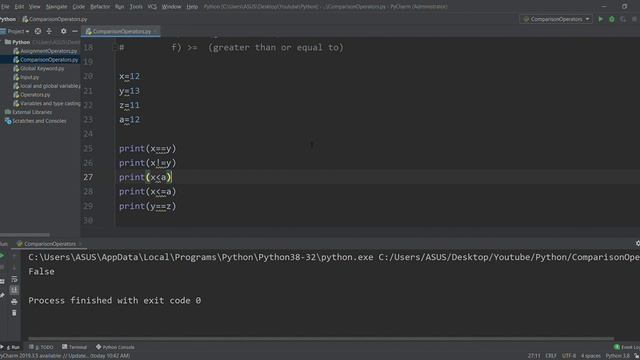640x360 pixels.
Task: Click the stop icon in the top toolbar
Action: pyautogui.click(x=634, y=19)
